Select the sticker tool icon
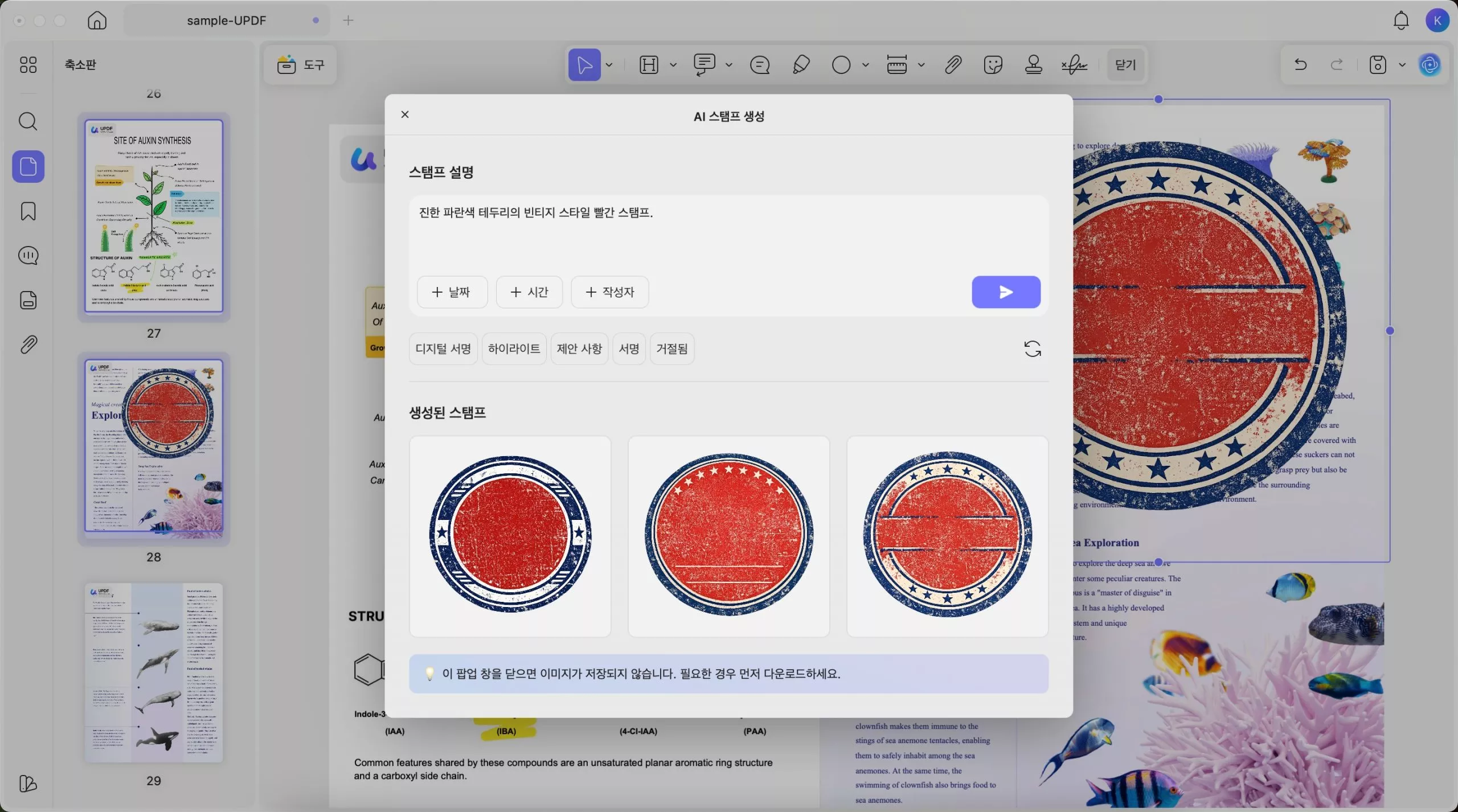The height and width of the screenshot is (812, 1458). pyautogui.click(x=993, y=65)
